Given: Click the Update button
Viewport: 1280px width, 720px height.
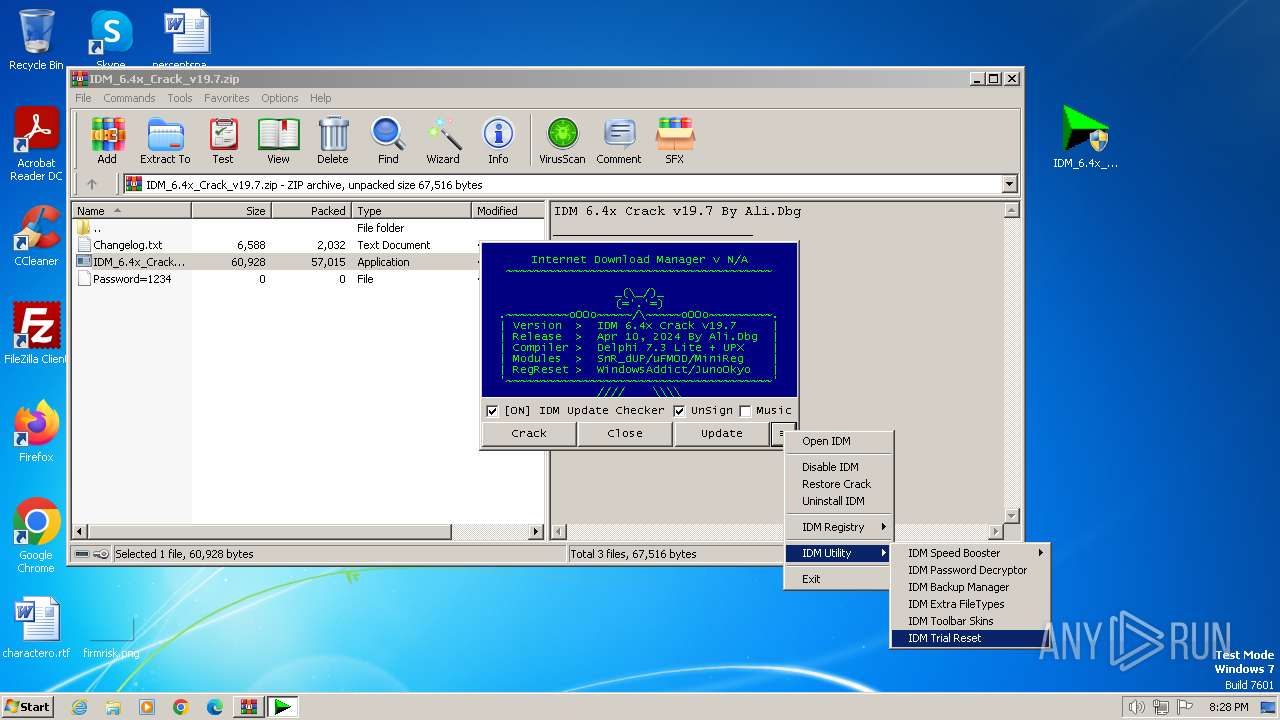Looking at the screenshot, I should pyautogui.click(x=721, y=433).
